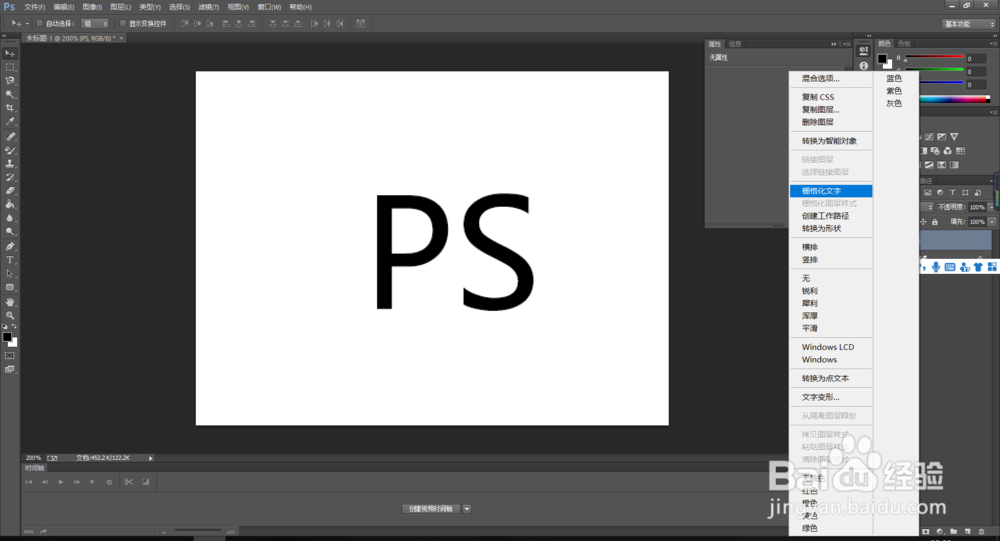Switch to the 色板 tab
The width and height of the screenshot is (1000, 541).
tap(904, 43)
